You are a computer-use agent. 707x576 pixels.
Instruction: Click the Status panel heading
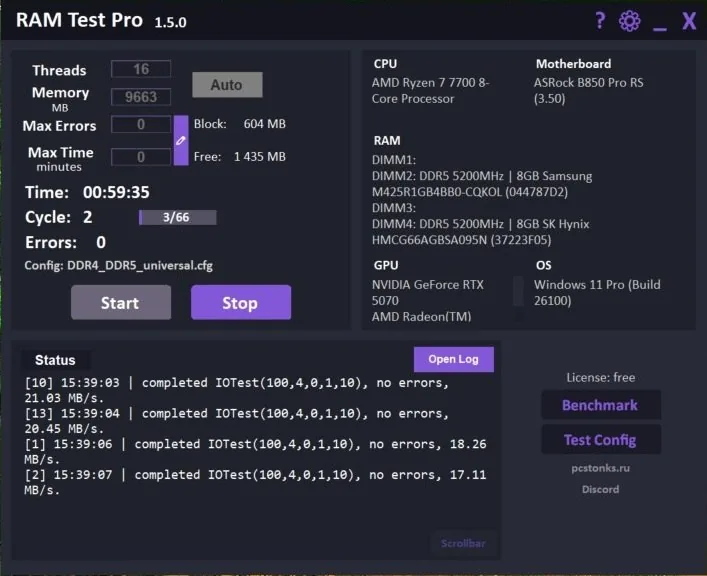click(x=55, y=360)
